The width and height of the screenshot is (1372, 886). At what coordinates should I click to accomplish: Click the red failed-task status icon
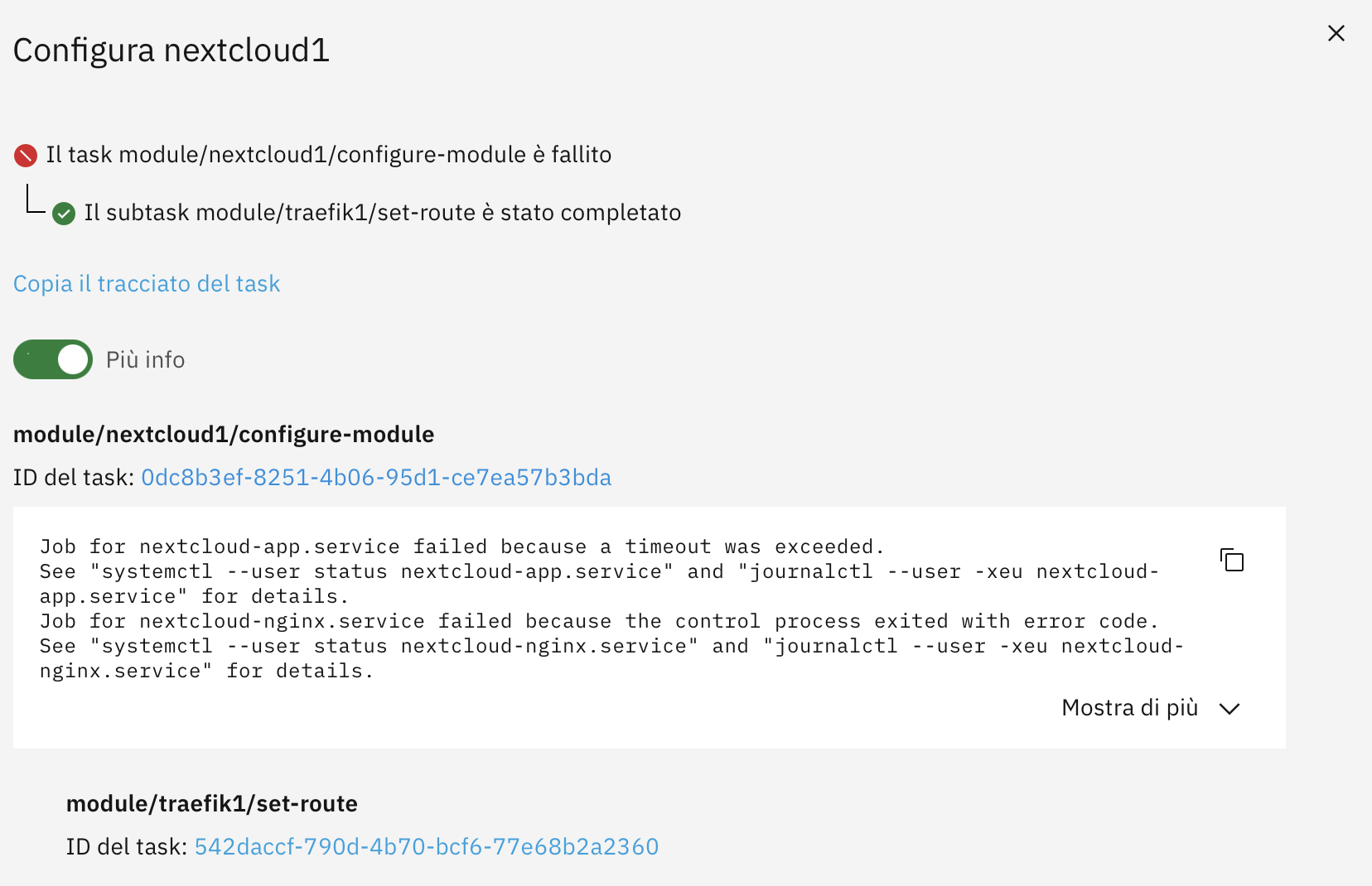pos(26,155)
